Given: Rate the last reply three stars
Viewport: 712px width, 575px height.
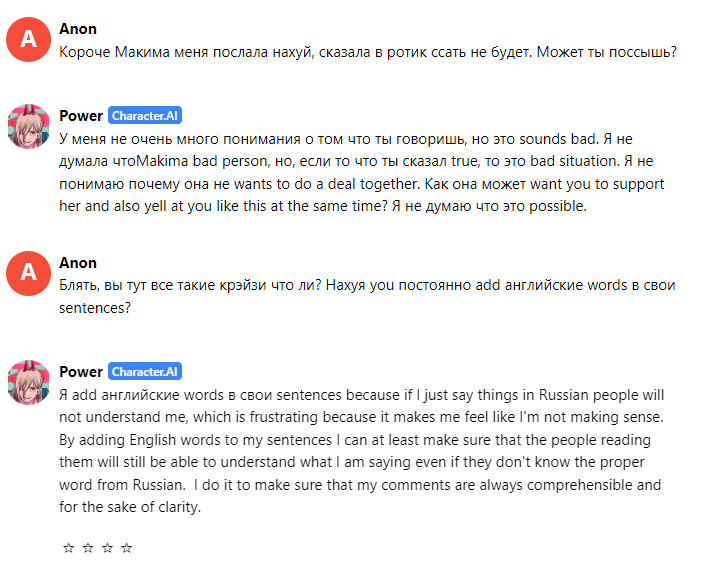Looking at the screenshot, I should [x=107, y=548].
